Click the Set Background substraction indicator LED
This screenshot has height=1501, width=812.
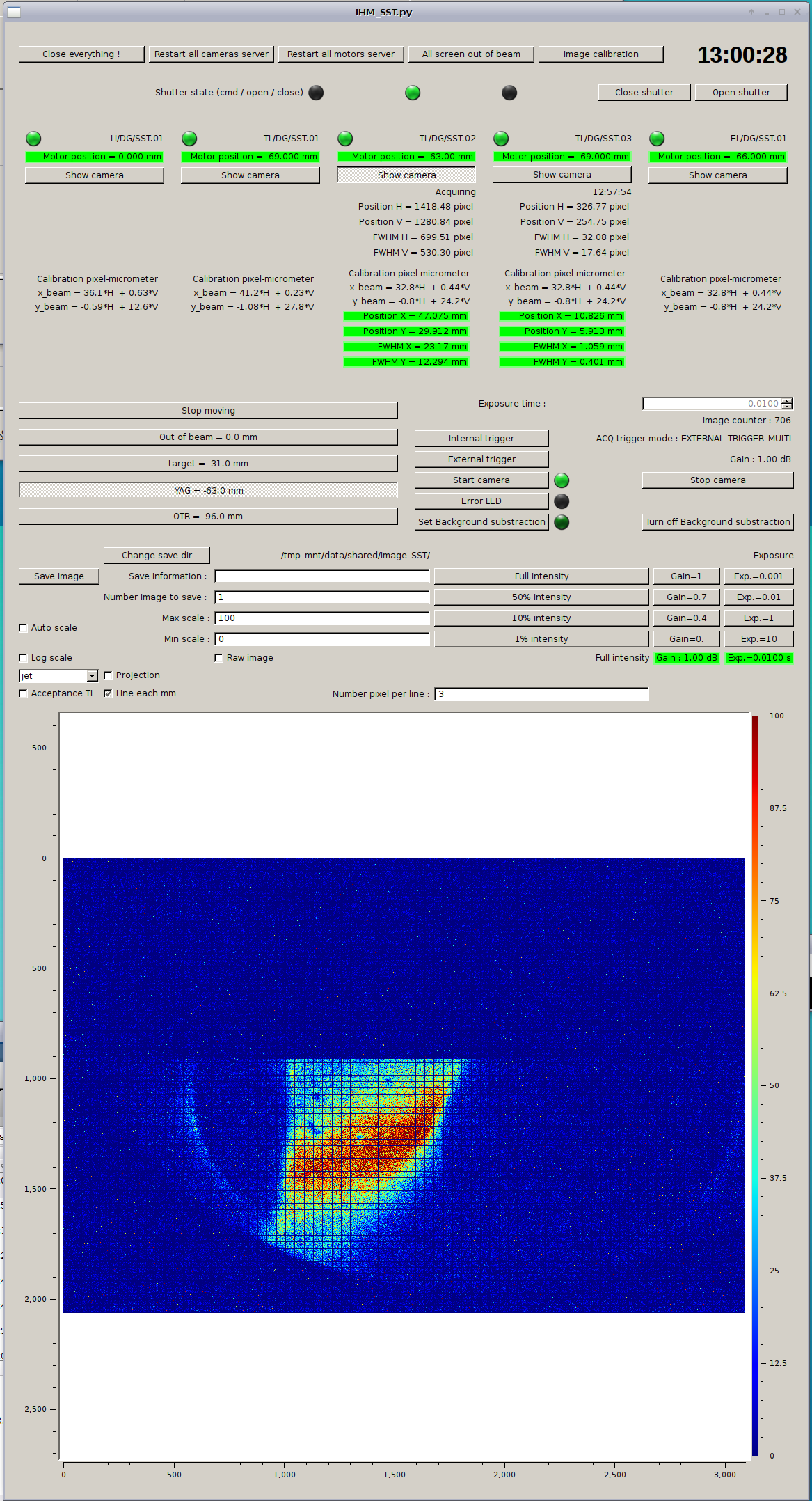coord(562,522)
